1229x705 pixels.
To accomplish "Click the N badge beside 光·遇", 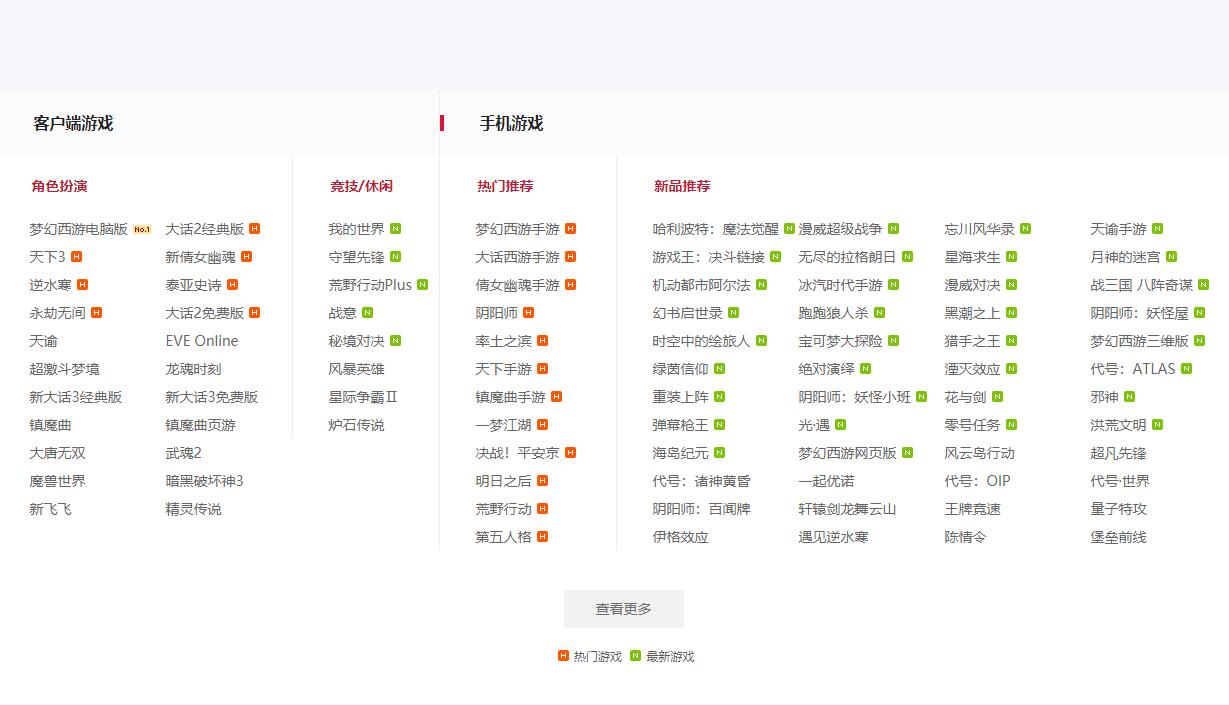I will tap(841, 425).
